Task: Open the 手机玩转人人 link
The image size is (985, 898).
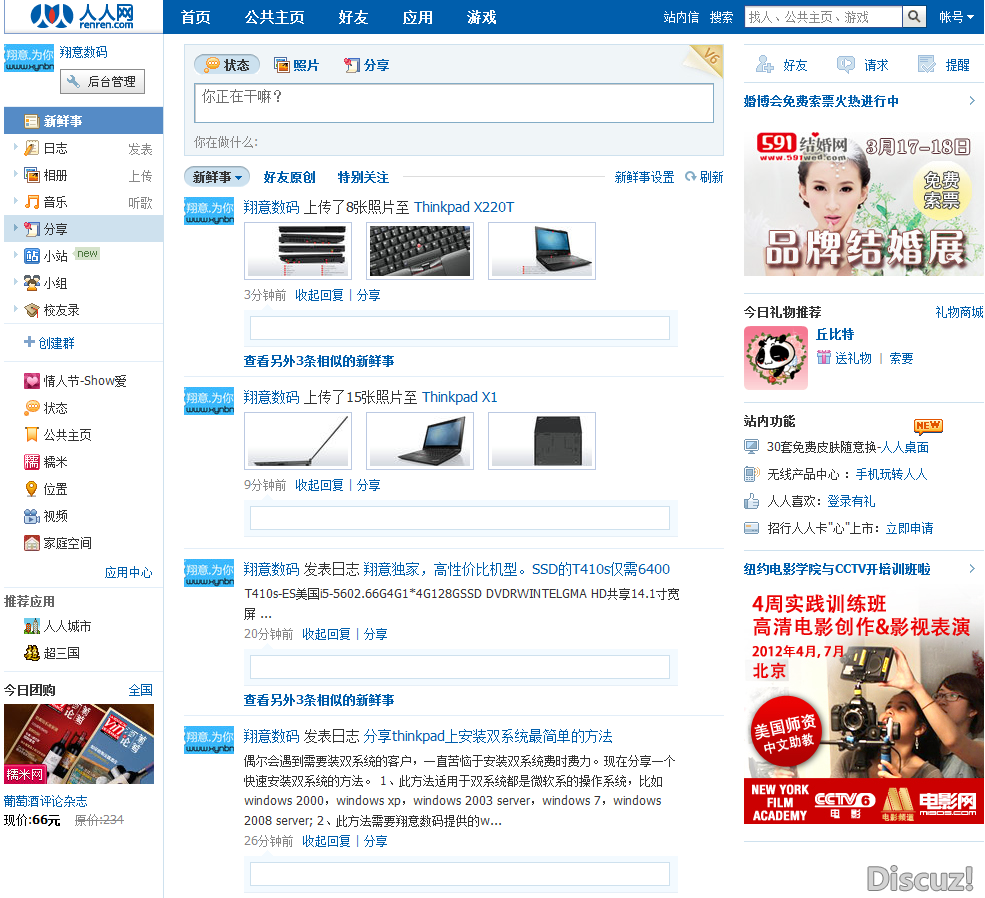Action: [891, 474]
